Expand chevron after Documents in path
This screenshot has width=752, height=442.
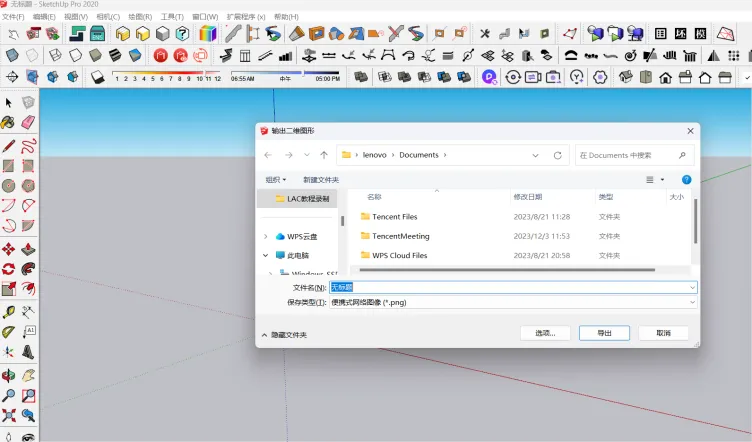pyautogui.click(x=445, y=155)
